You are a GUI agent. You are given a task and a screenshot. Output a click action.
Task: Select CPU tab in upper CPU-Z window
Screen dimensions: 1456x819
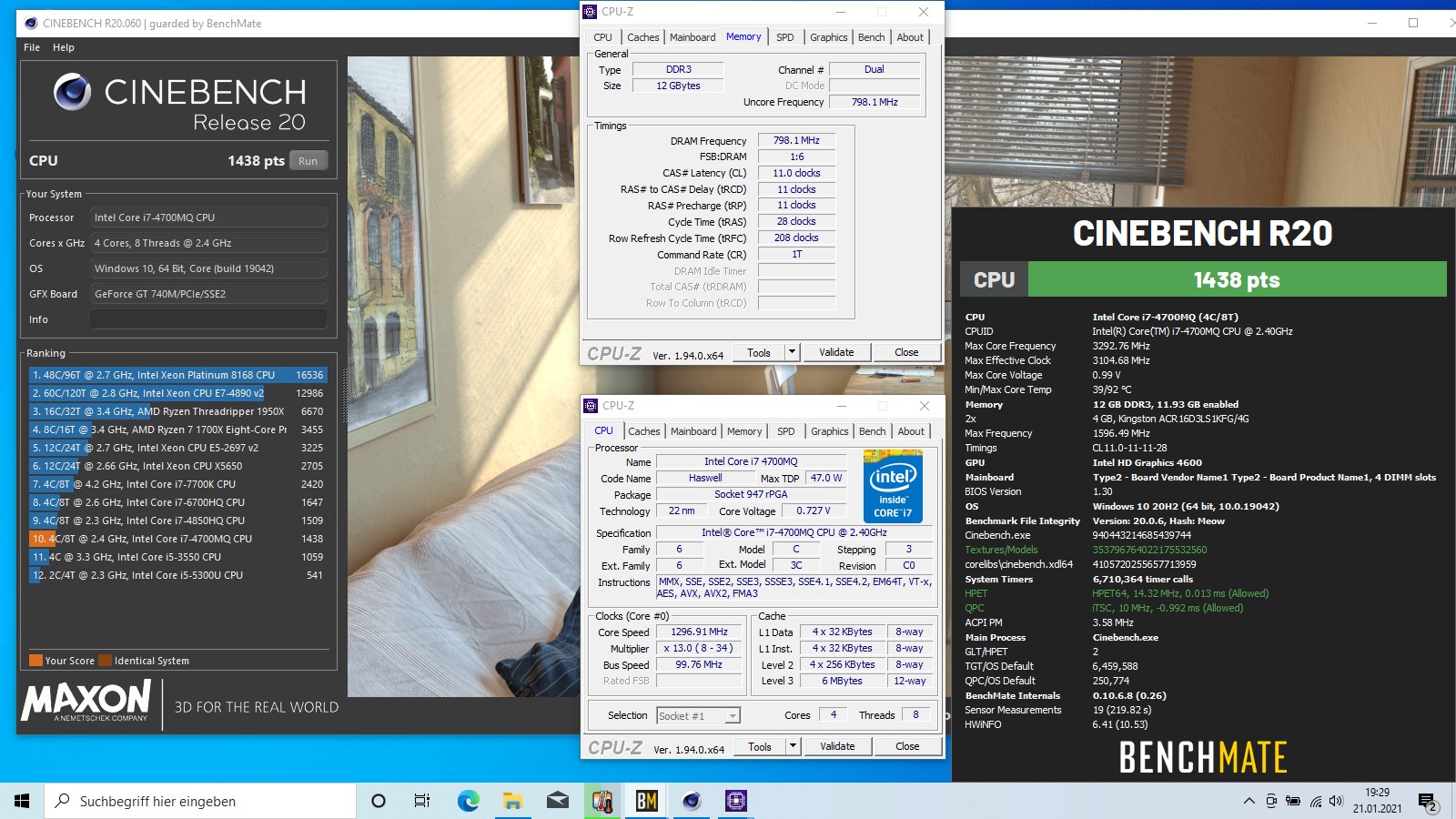[x=603, y=37]
